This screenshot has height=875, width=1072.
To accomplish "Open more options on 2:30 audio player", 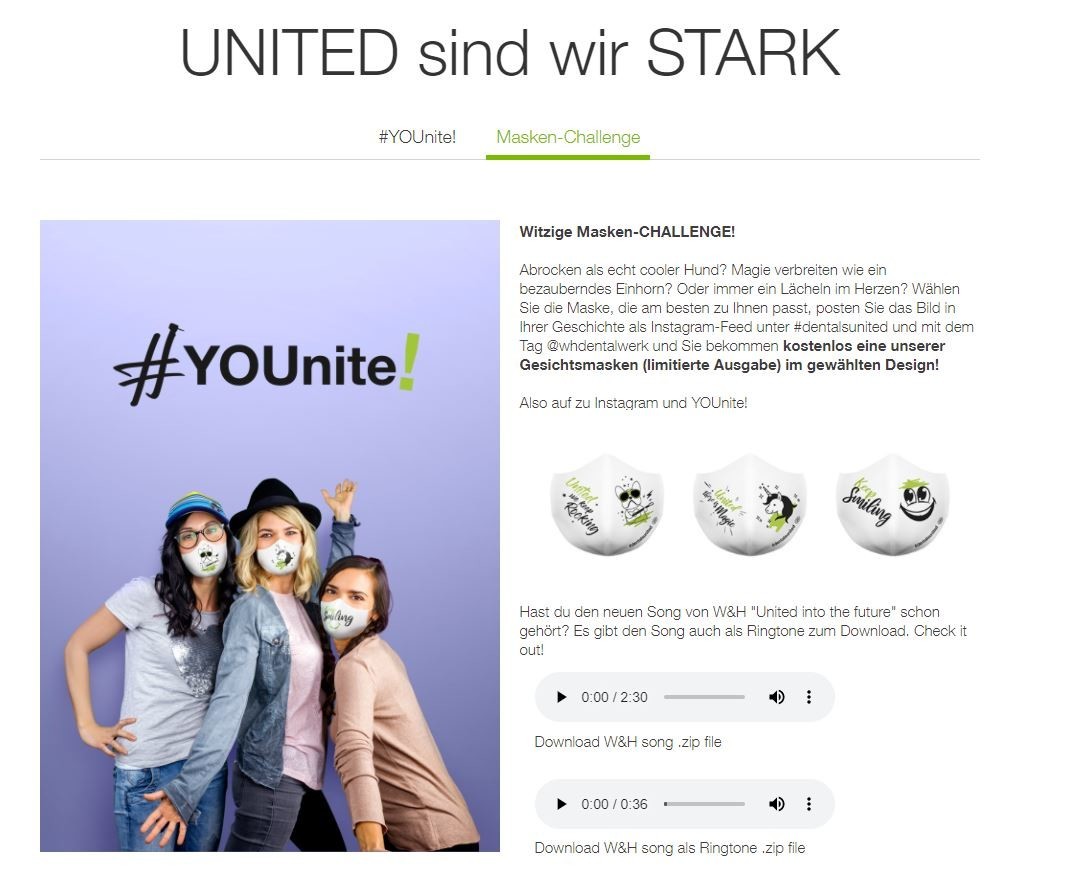I will (809, 697).
